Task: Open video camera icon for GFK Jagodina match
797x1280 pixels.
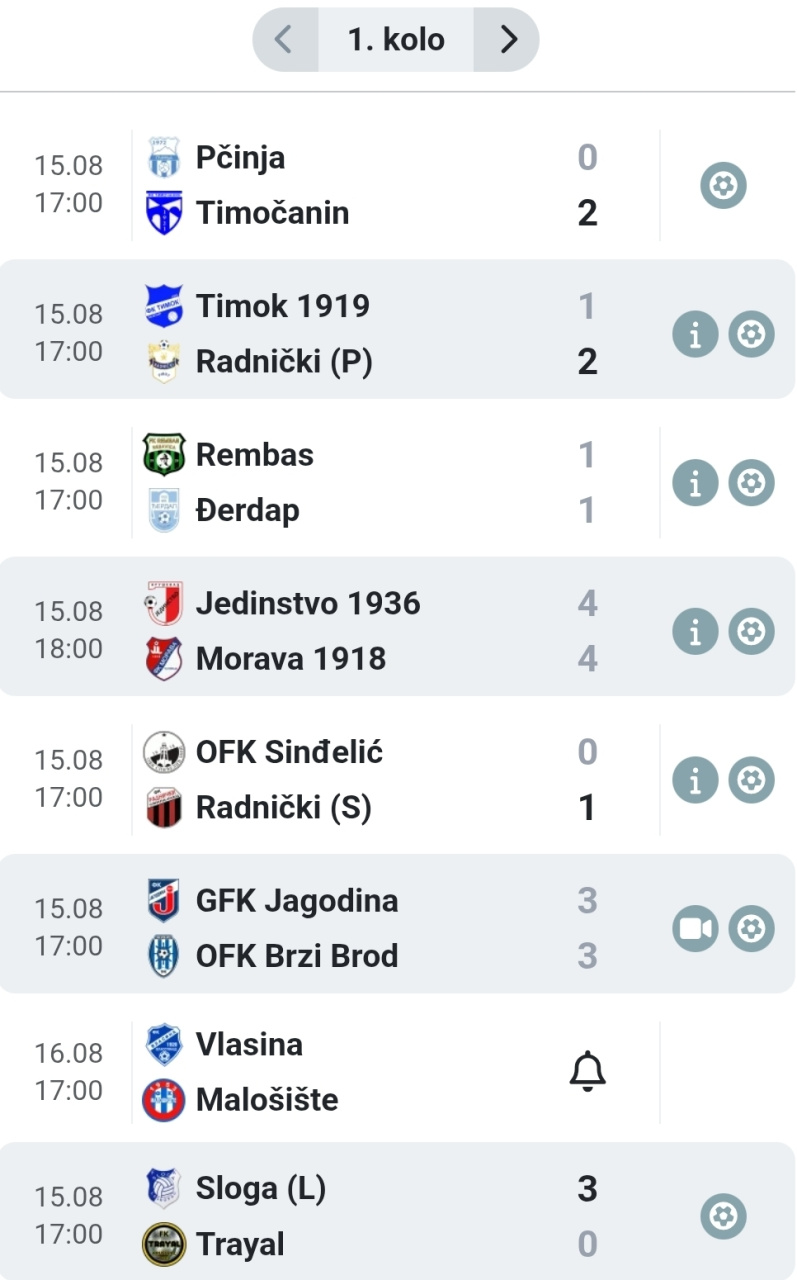Action: click(695, 929)
